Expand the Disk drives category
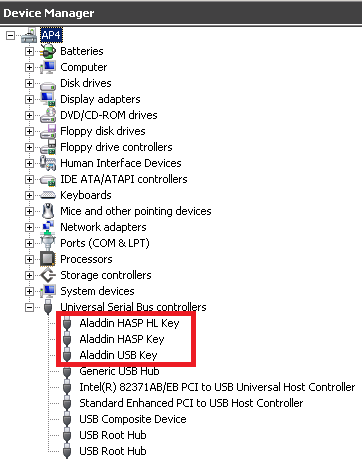 (29, 83)
